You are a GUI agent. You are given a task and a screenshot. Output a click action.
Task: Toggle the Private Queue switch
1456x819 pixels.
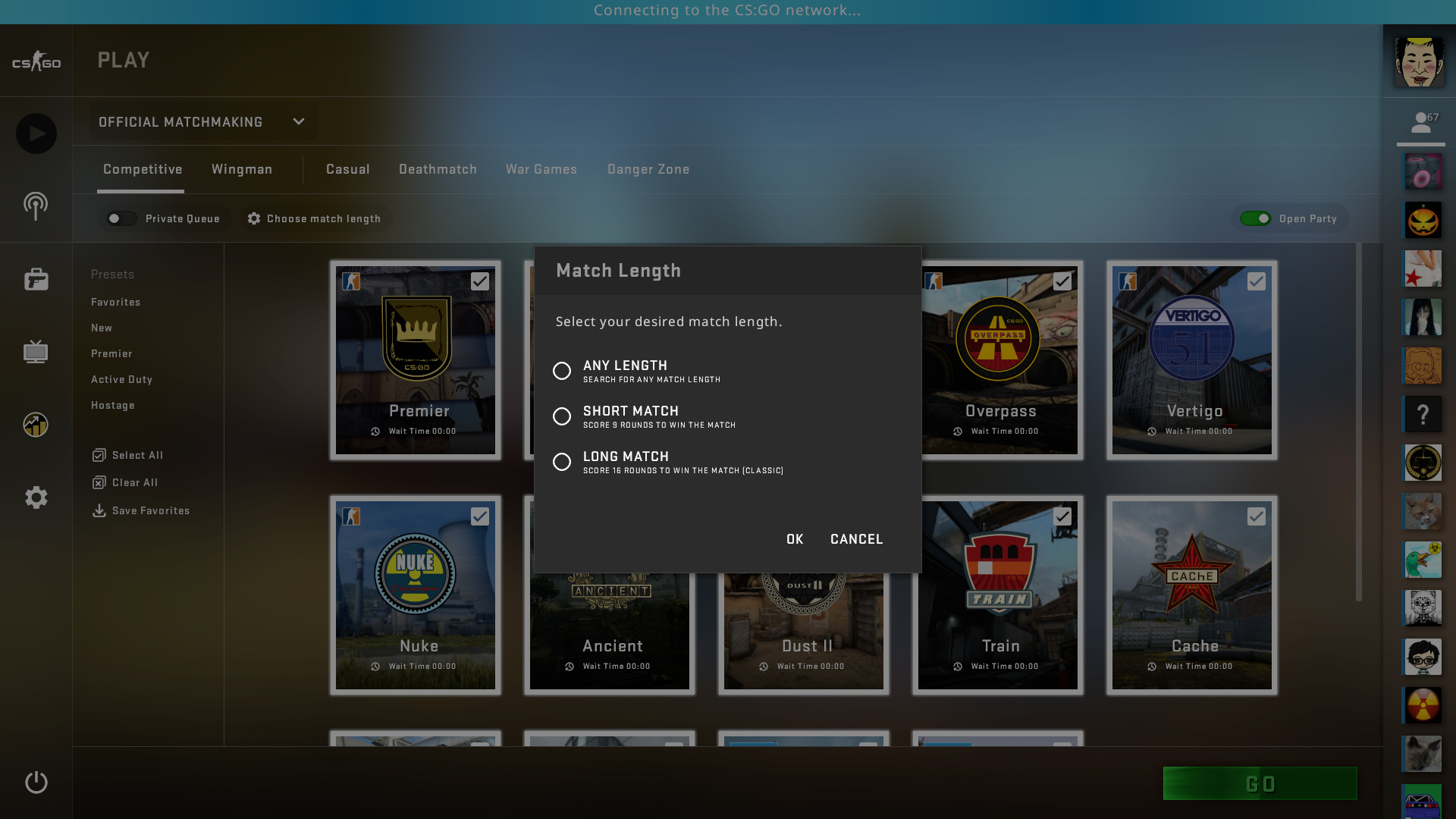tap(121, 218)
